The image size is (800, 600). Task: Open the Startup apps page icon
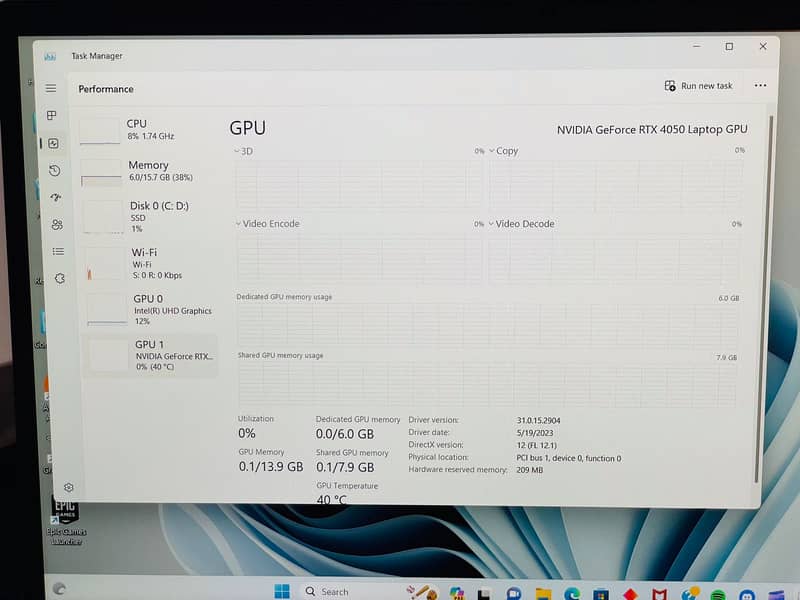(56, 197)
